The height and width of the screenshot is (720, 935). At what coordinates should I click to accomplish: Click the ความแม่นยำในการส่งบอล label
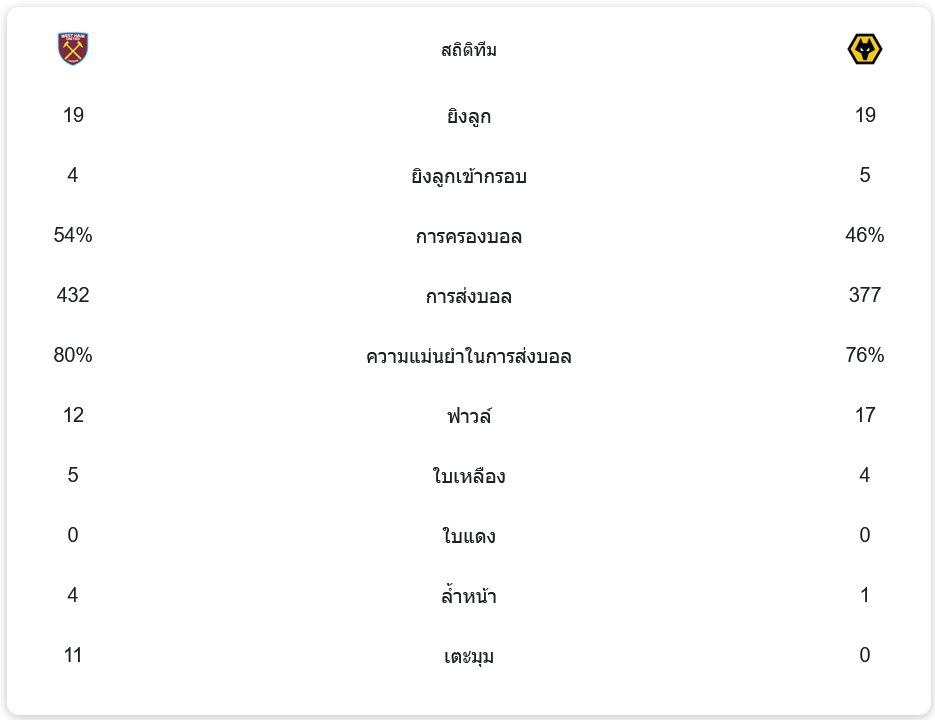point(468,357)
